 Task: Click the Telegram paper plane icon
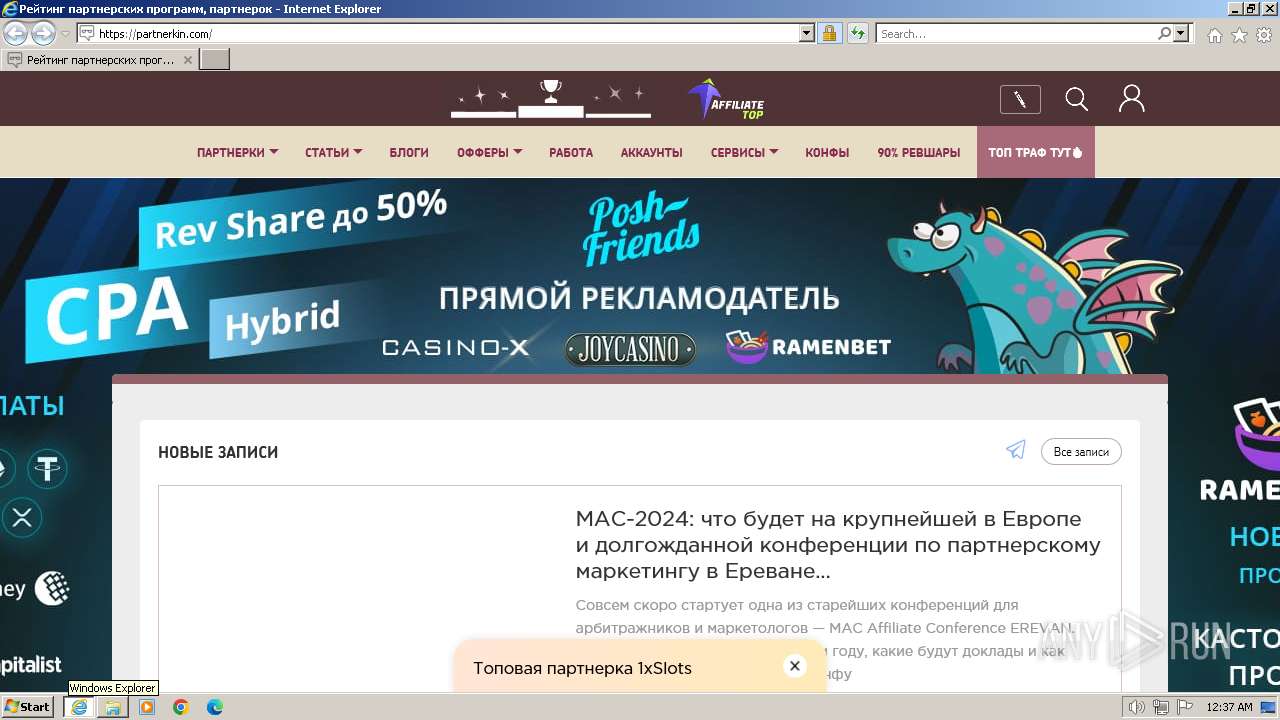(1016, 450)
